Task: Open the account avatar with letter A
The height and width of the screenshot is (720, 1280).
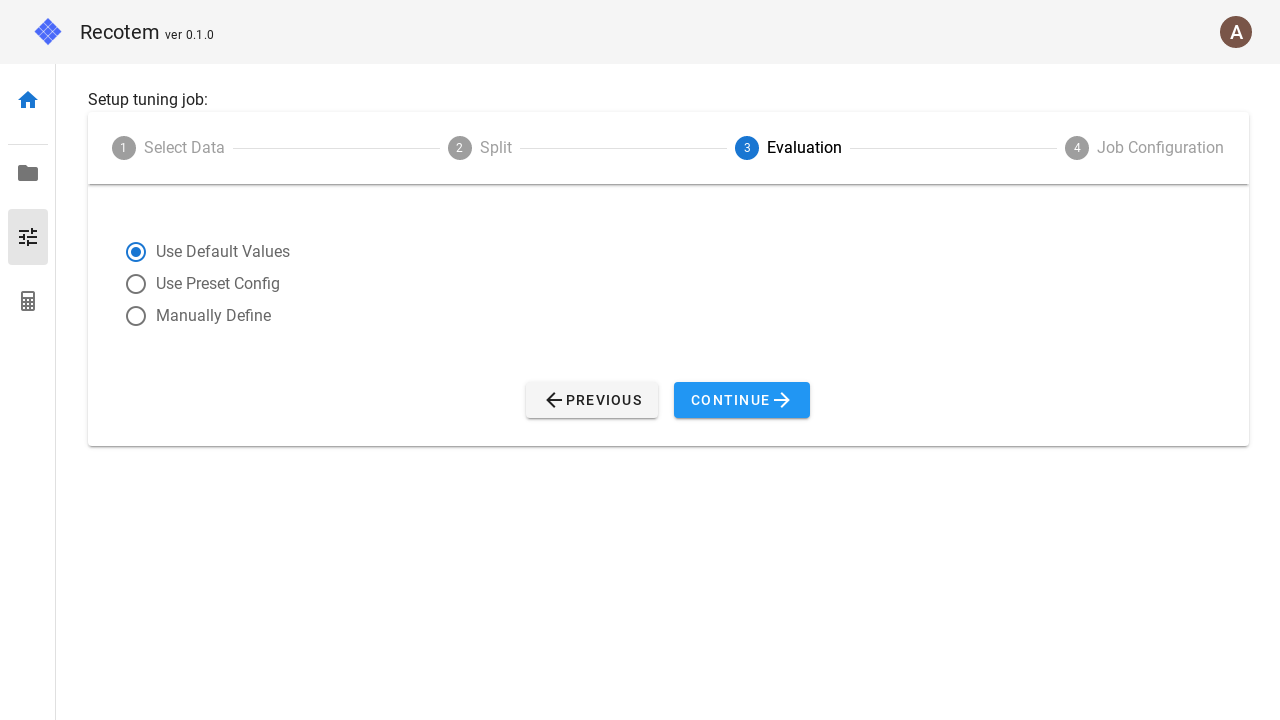Action: click(x=1236, y=32)
